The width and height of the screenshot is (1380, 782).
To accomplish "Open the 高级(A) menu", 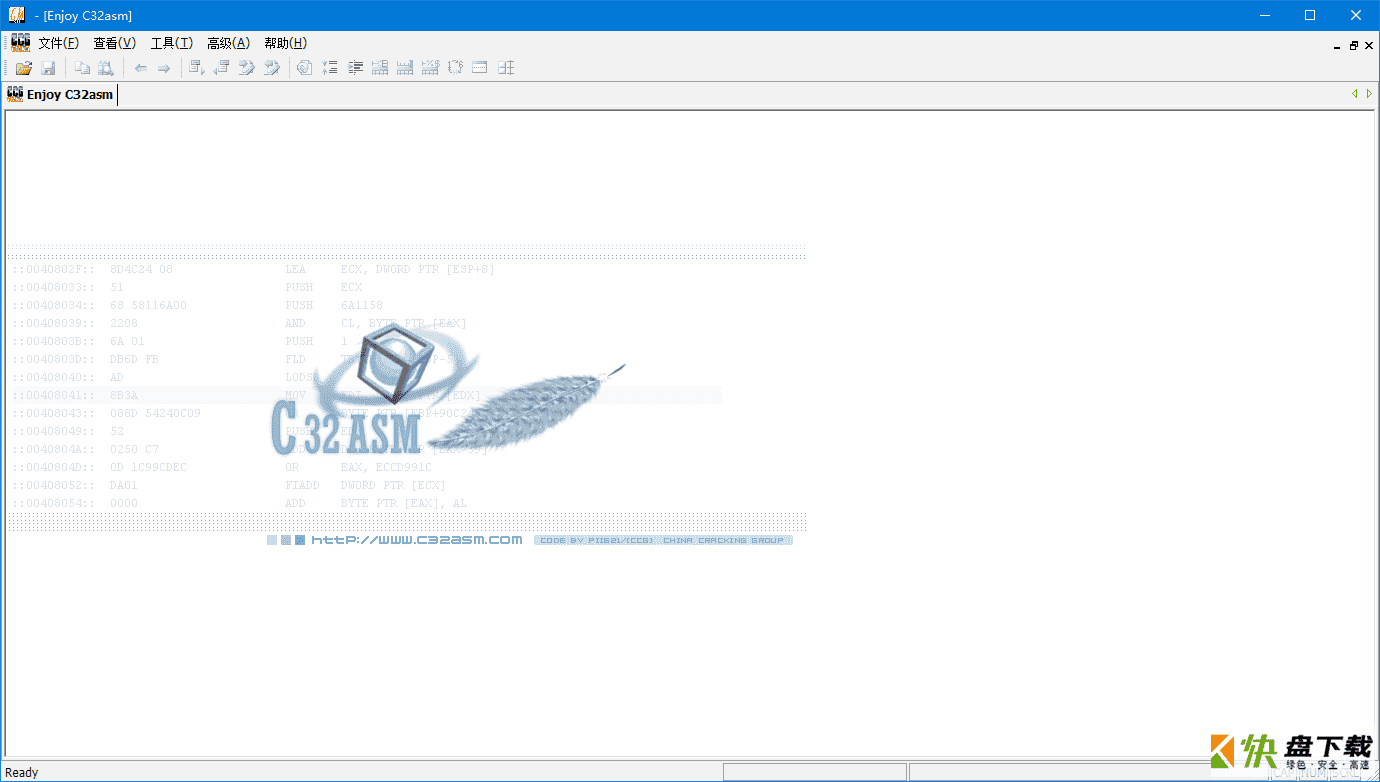I will point(229,43).
